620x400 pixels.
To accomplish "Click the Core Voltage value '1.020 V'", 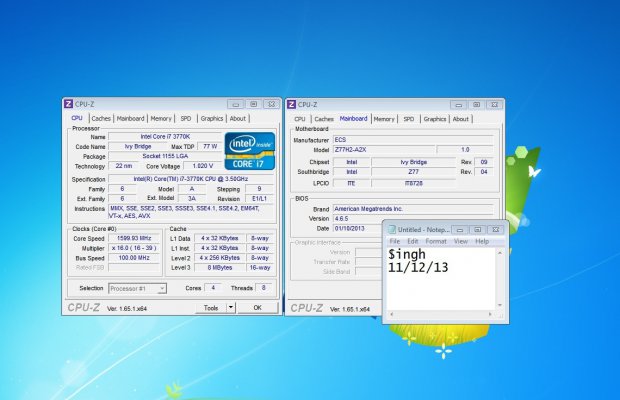I will coord(202,166).
